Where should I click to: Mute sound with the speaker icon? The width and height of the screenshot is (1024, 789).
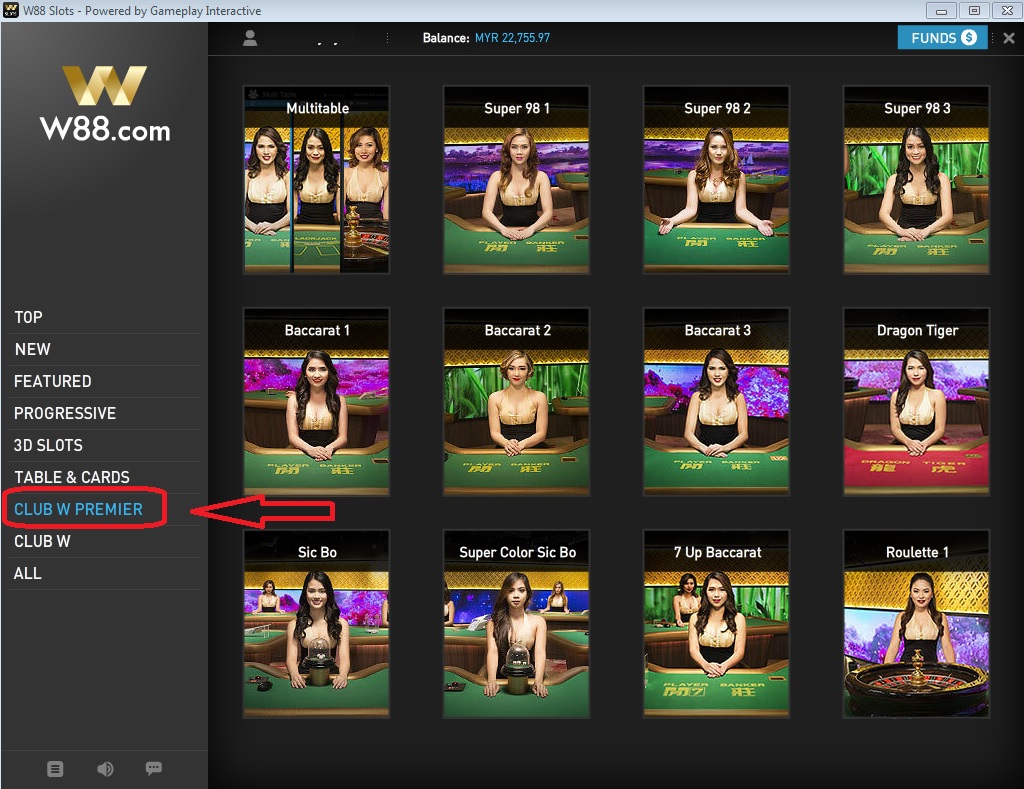click(105, 769)
